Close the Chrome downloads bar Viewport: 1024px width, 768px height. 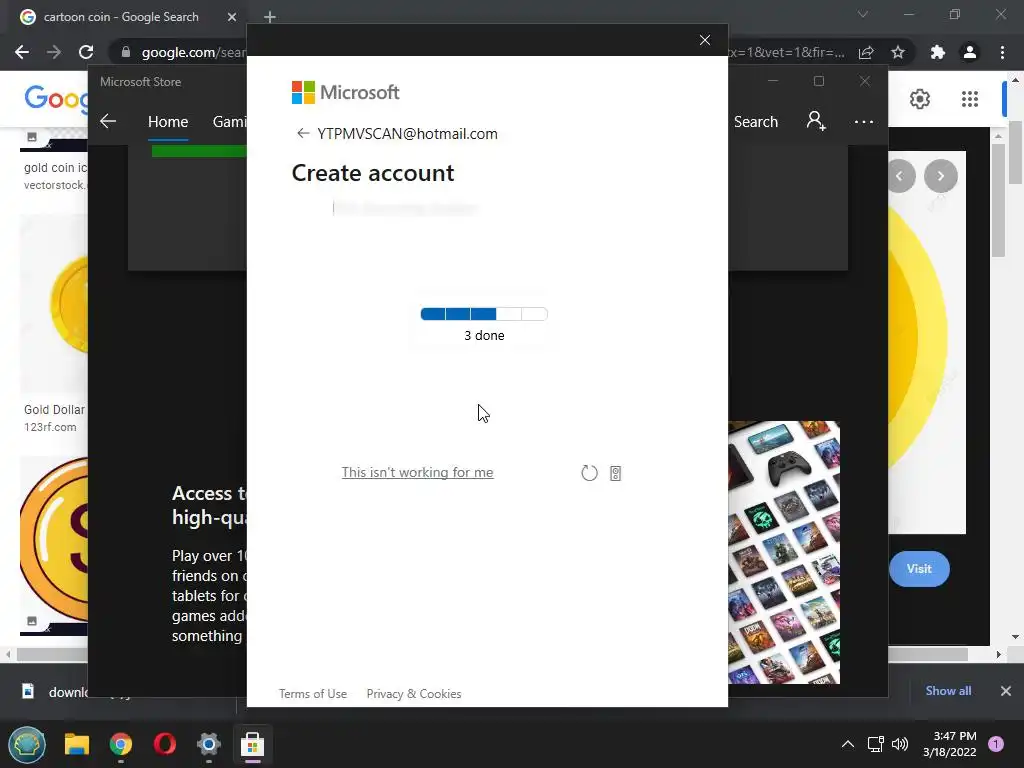click(x=1006, y=690)
